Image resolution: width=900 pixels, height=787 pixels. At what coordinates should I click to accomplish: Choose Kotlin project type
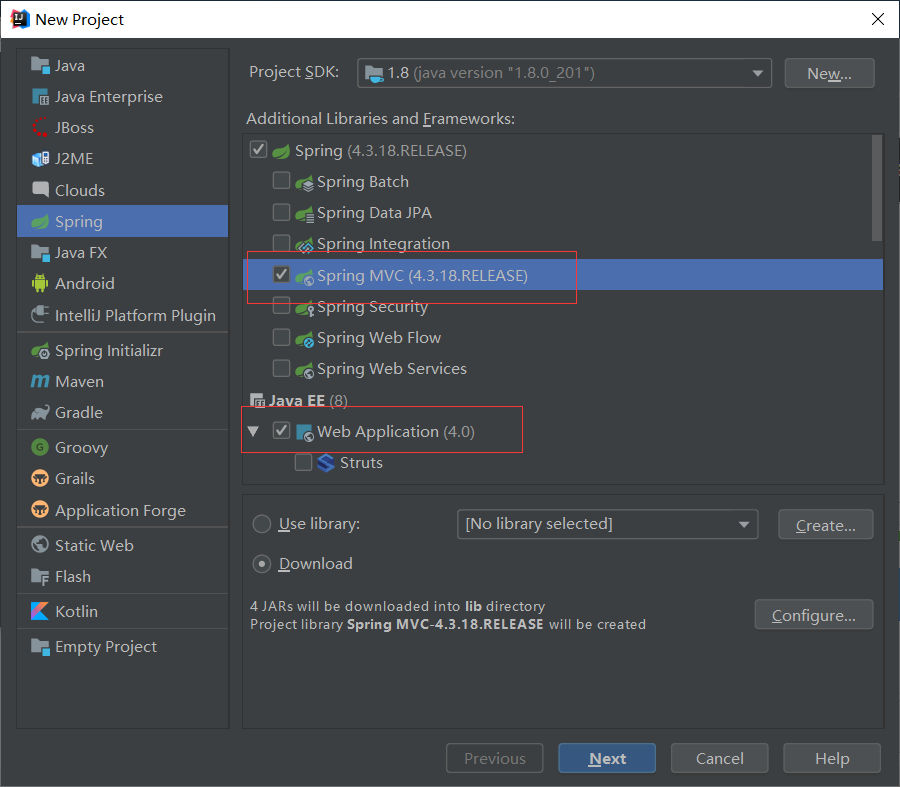click(x=122, y=611)
